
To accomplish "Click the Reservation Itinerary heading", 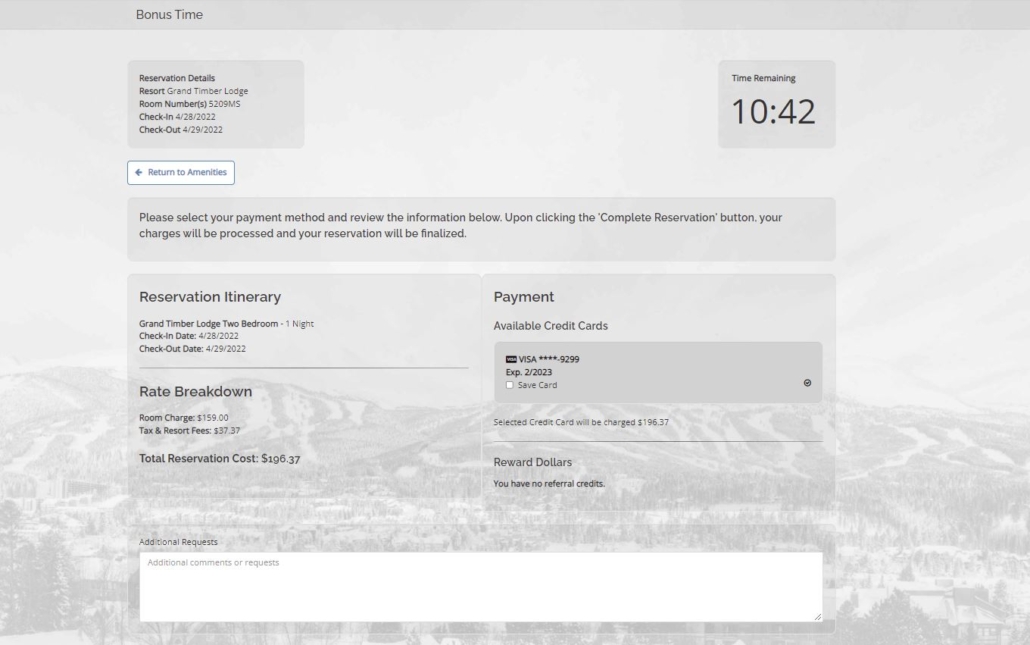I will tap(210, 297).
